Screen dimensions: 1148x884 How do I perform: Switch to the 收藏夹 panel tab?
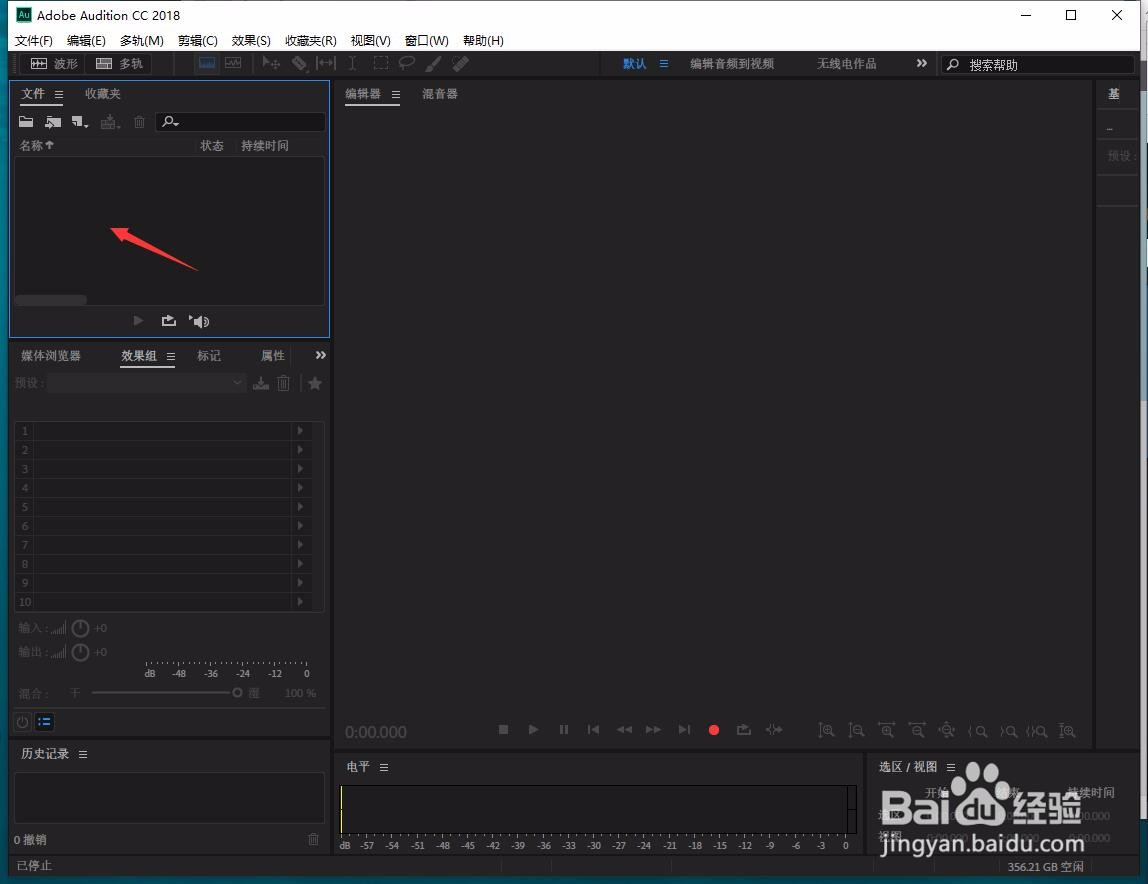102,94
